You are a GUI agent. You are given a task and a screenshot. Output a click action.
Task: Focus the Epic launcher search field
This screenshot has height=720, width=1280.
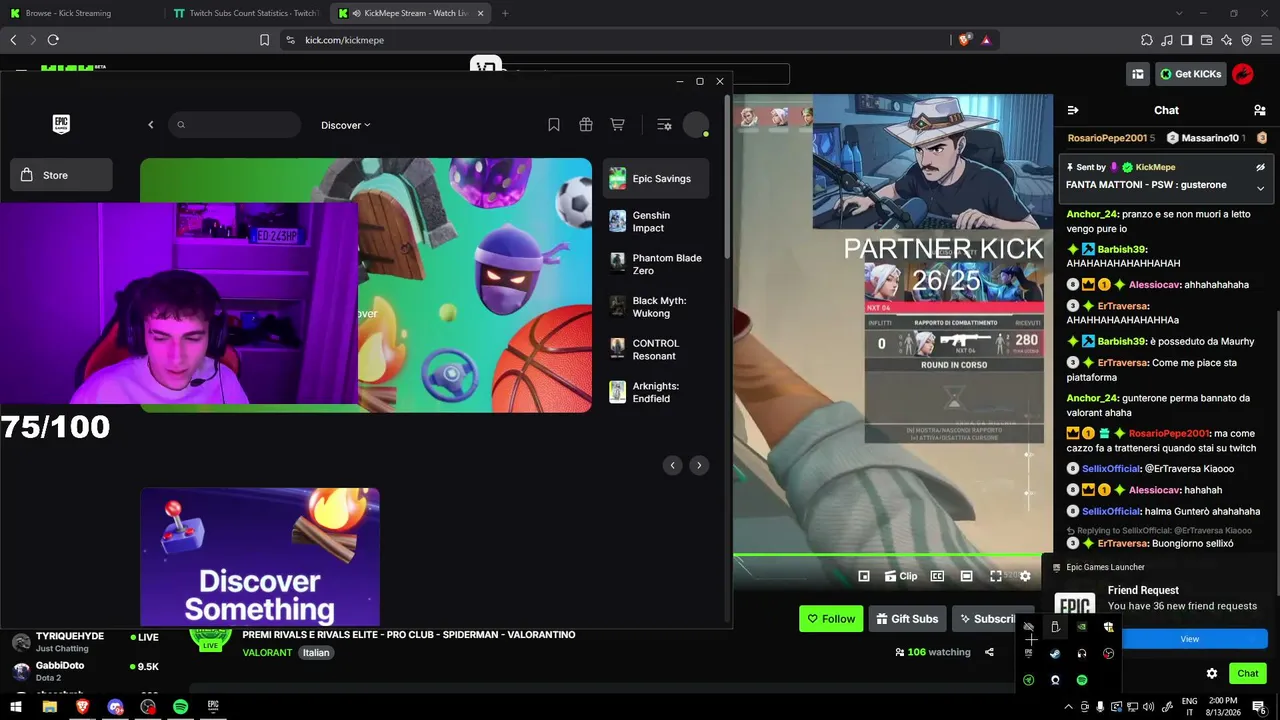(234, 125)
